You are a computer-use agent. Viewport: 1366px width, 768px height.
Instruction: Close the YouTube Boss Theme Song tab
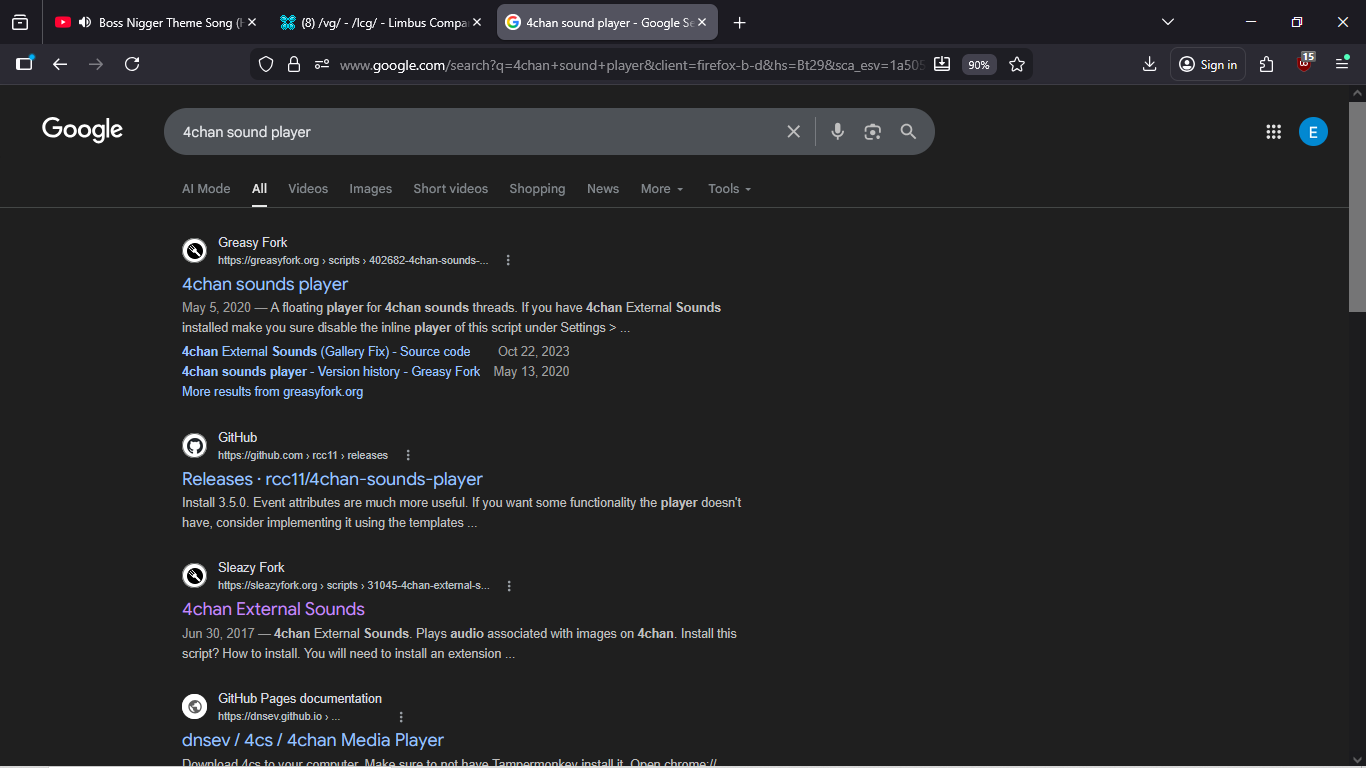251,22
